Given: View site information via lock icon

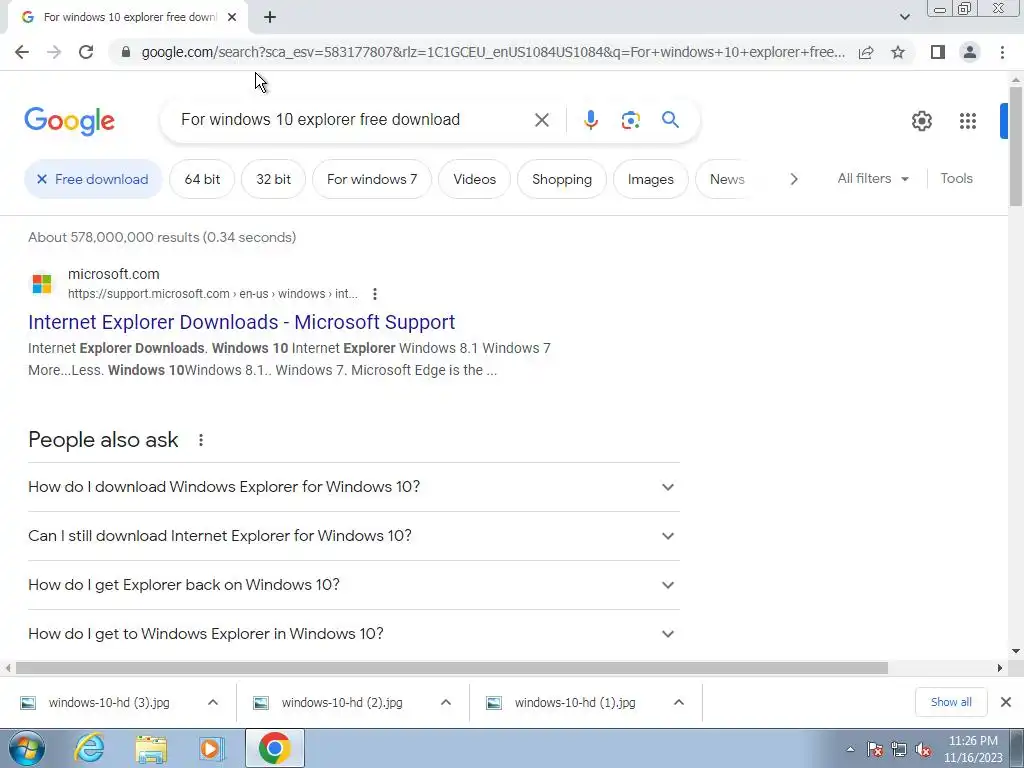Looking at the screenshot, I should tap(126, 52).
